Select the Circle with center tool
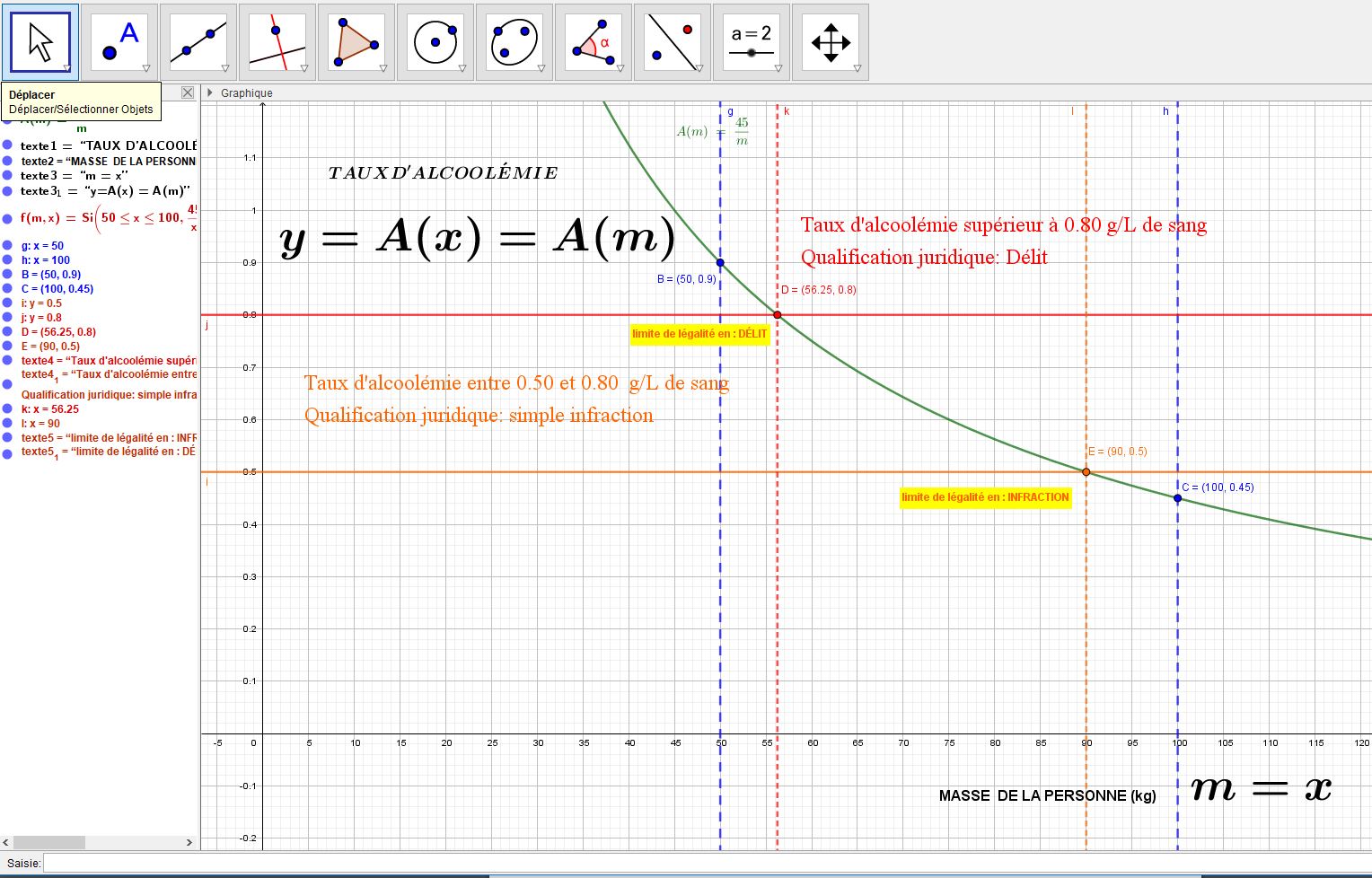 click(435, 41)
